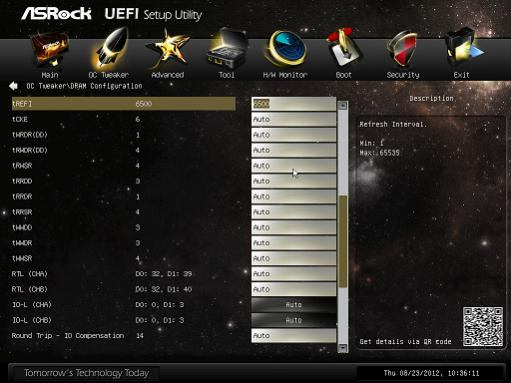Select the tRRSR setting label

[x=22, y=212]
